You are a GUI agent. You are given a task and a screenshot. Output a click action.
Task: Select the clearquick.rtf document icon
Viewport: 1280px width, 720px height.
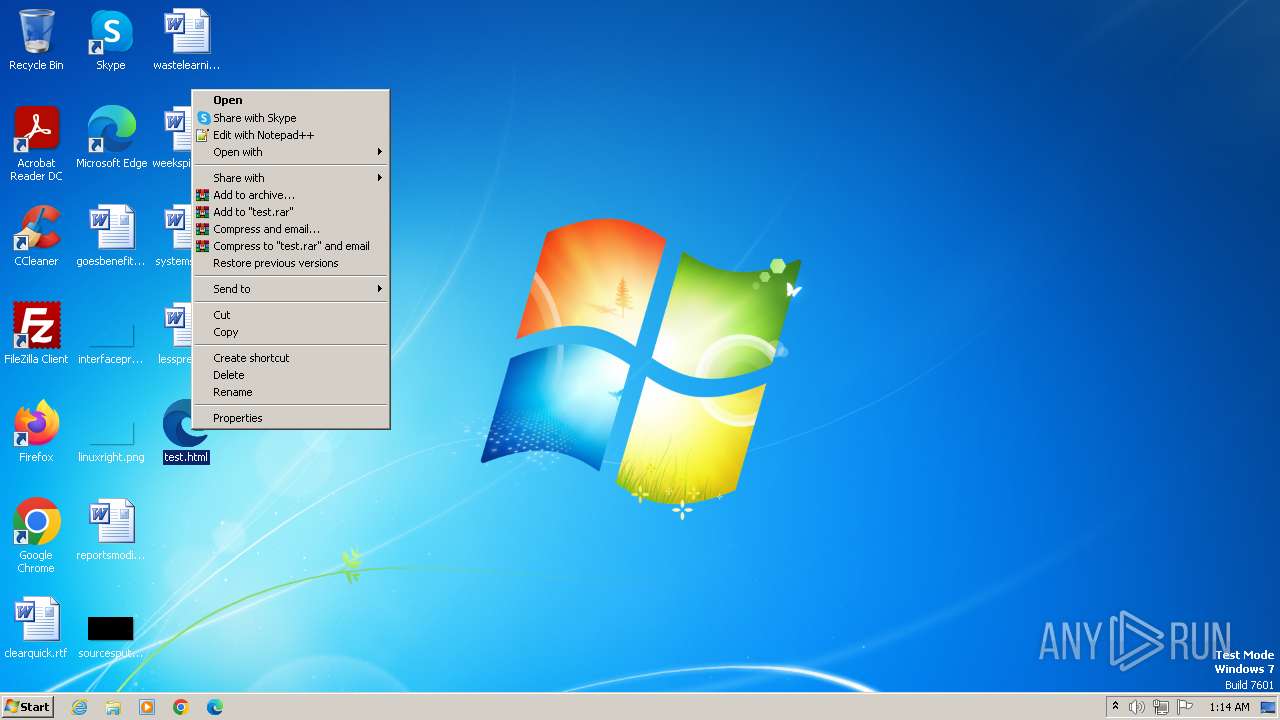coord(36,628)
